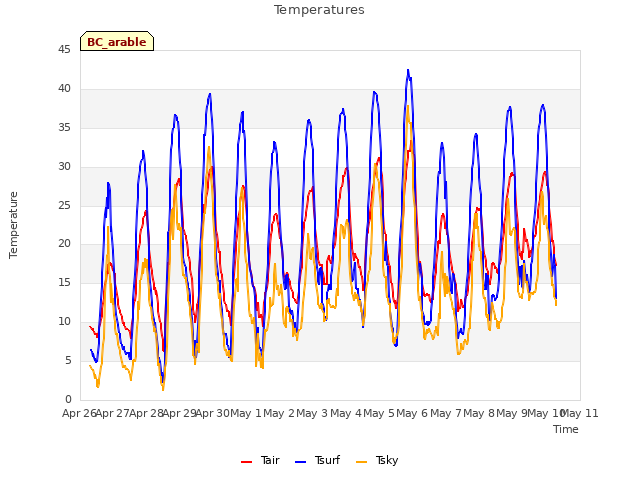Click the May 5 axis label
Image resolution: width=640 pixels, height=480 pixels.
[379, 413]
